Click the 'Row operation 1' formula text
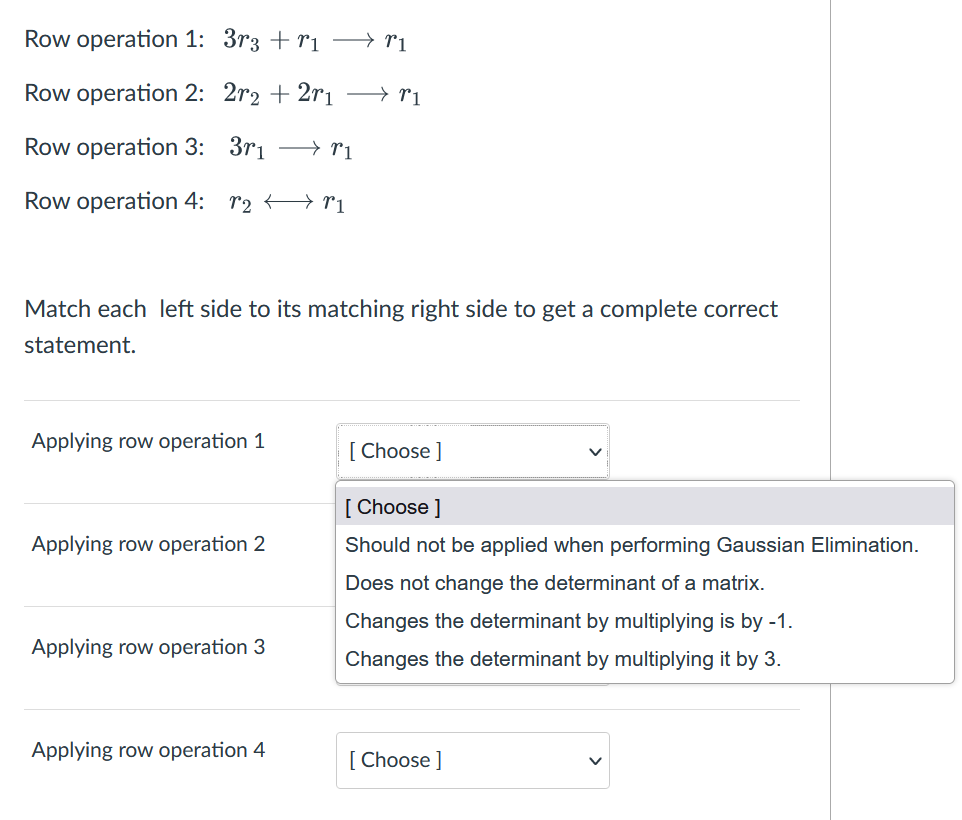 coord(215,38)
